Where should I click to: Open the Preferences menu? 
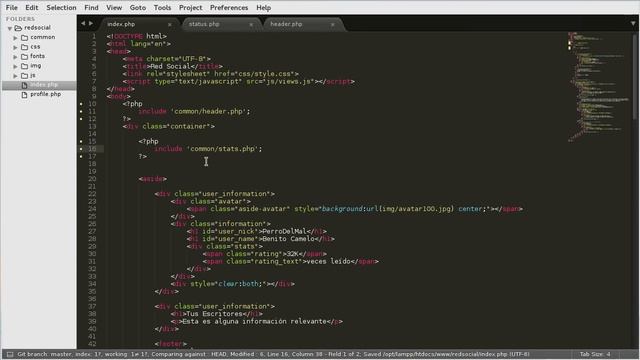(x=229, y=7)
